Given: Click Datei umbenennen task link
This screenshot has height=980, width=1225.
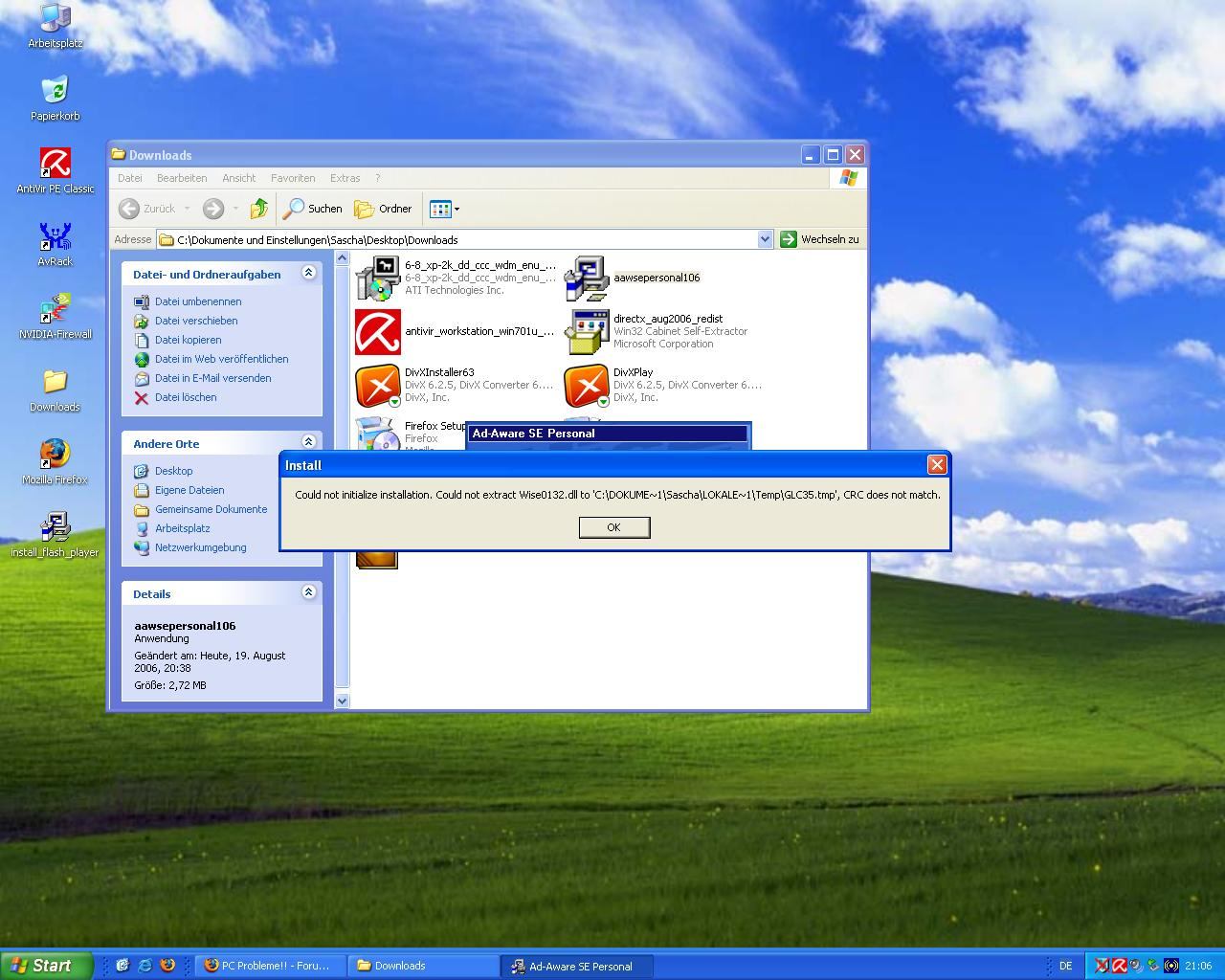Looking at the screenshot, I should (x=198, y=301).
